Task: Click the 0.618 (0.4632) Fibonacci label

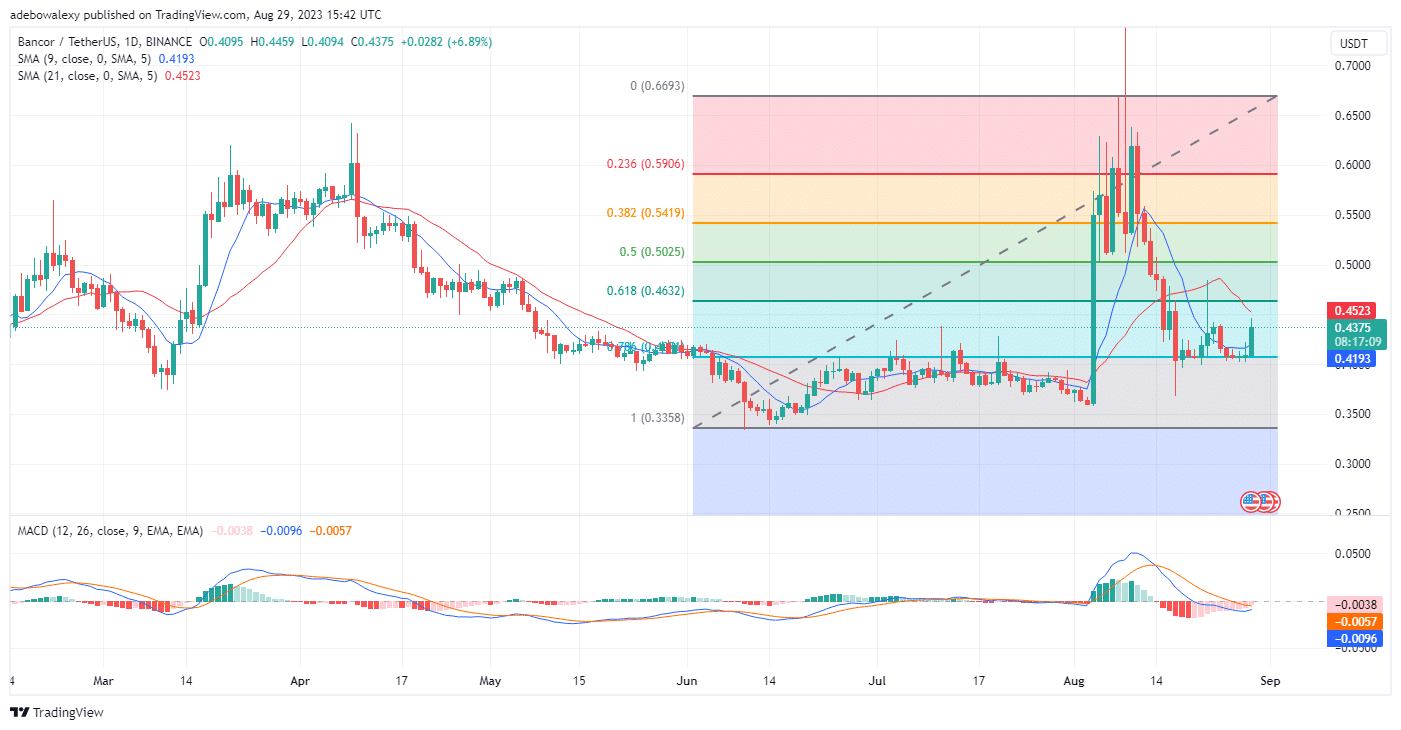Action: coord(647,291)
